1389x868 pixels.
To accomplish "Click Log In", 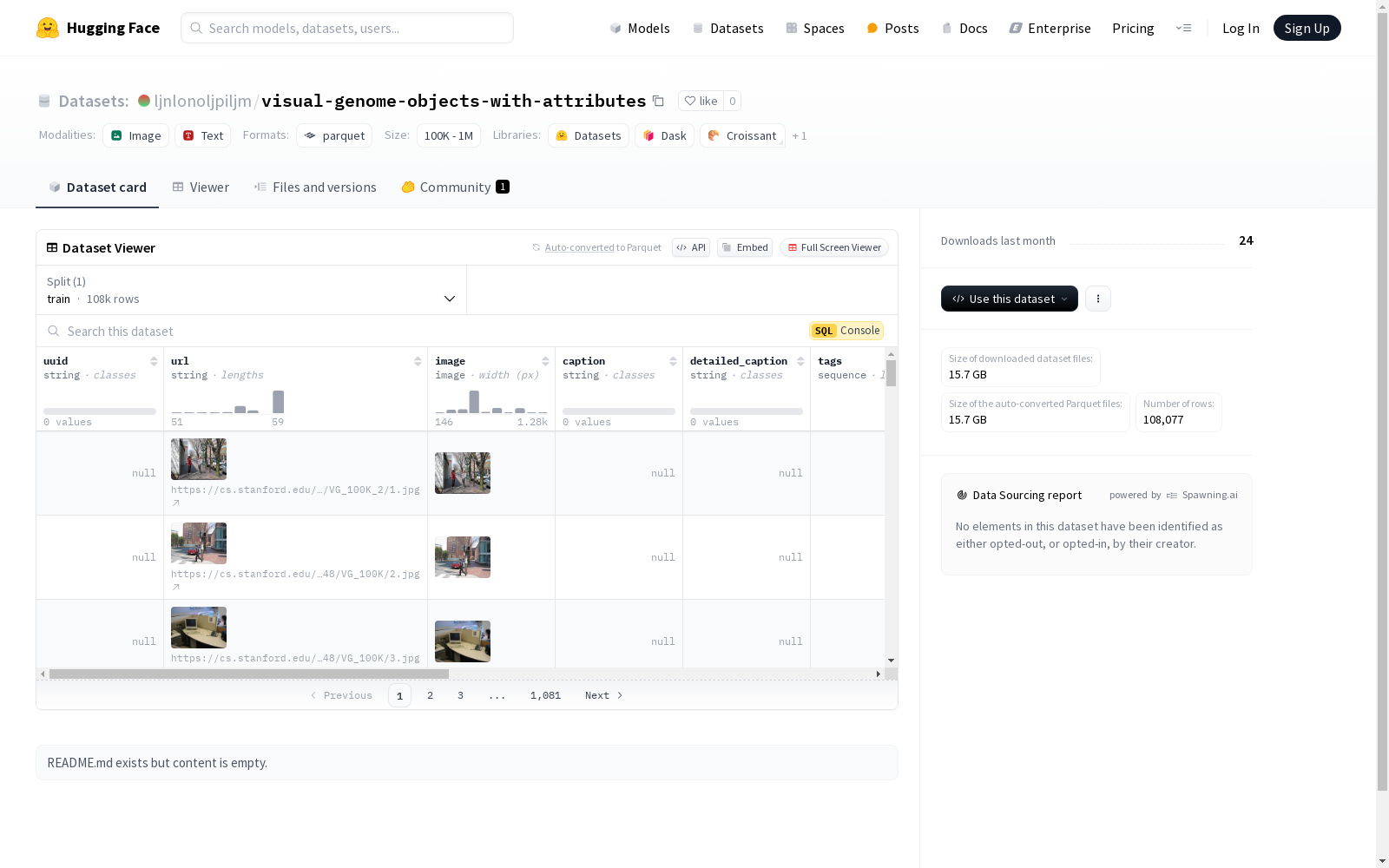I will [x=1241, y=28].
